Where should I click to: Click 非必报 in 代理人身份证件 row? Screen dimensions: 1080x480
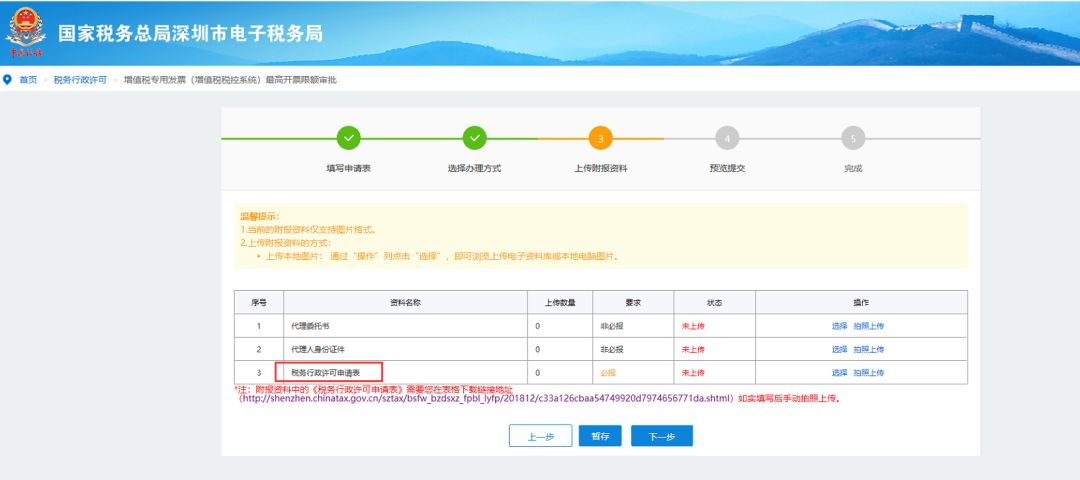click(x=612, y=350)
